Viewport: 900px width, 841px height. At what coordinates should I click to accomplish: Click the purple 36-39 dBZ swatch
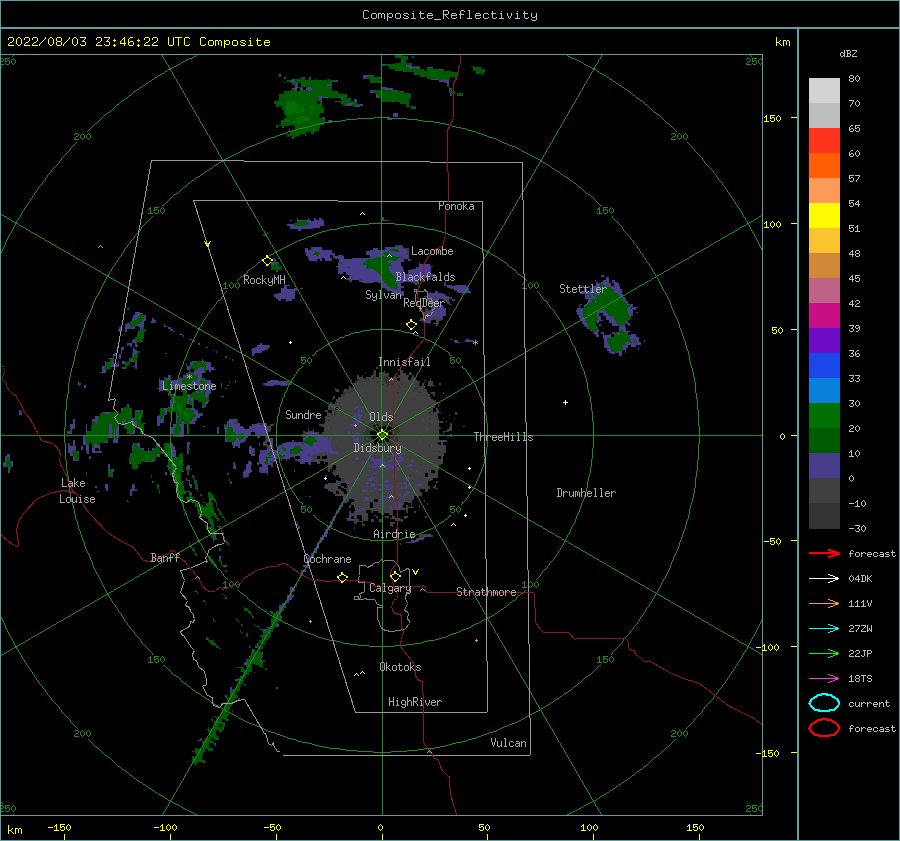click(x=824, y=340)
